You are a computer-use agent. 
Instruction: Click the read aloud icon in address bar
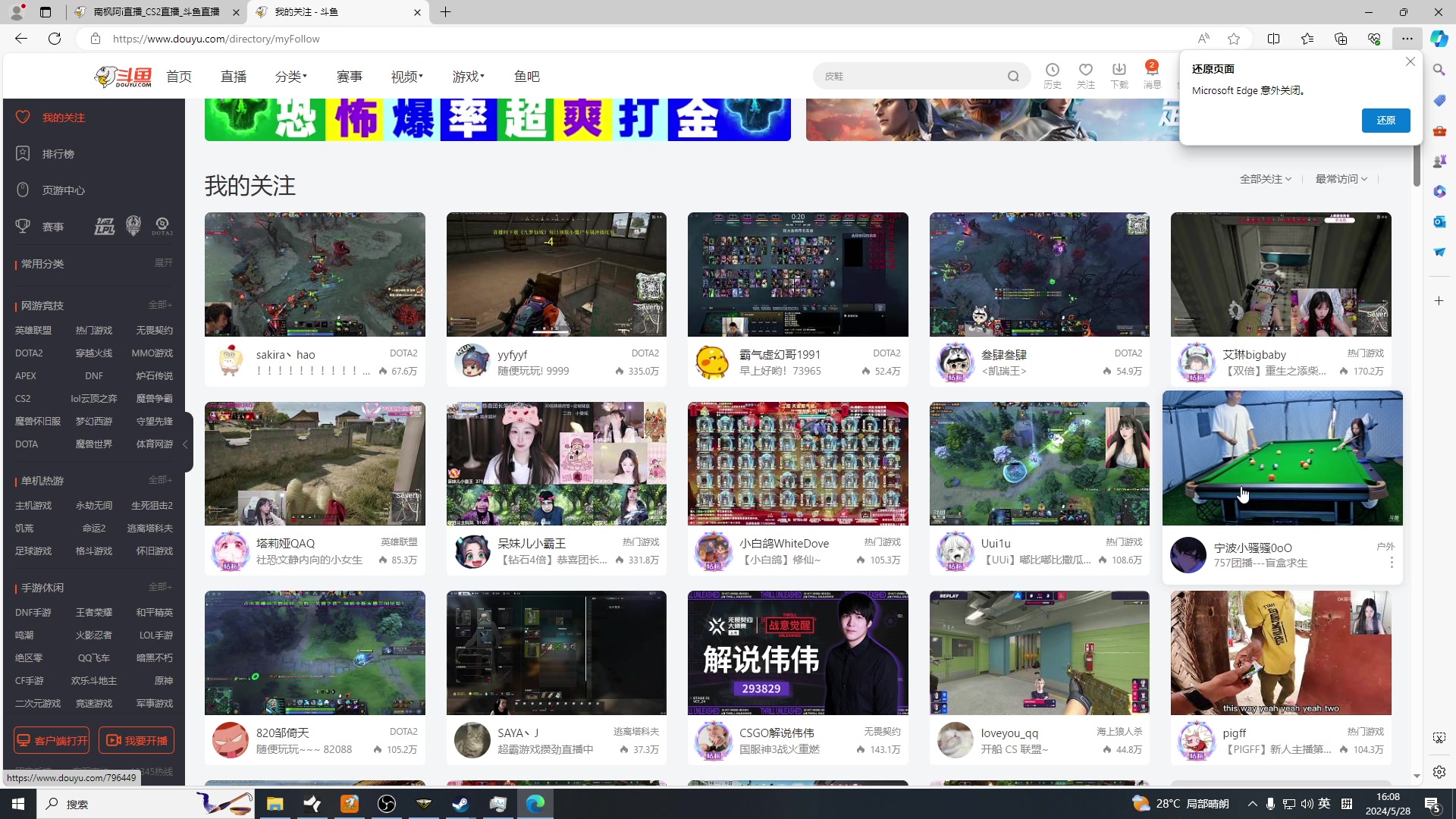click(1203, 39)
